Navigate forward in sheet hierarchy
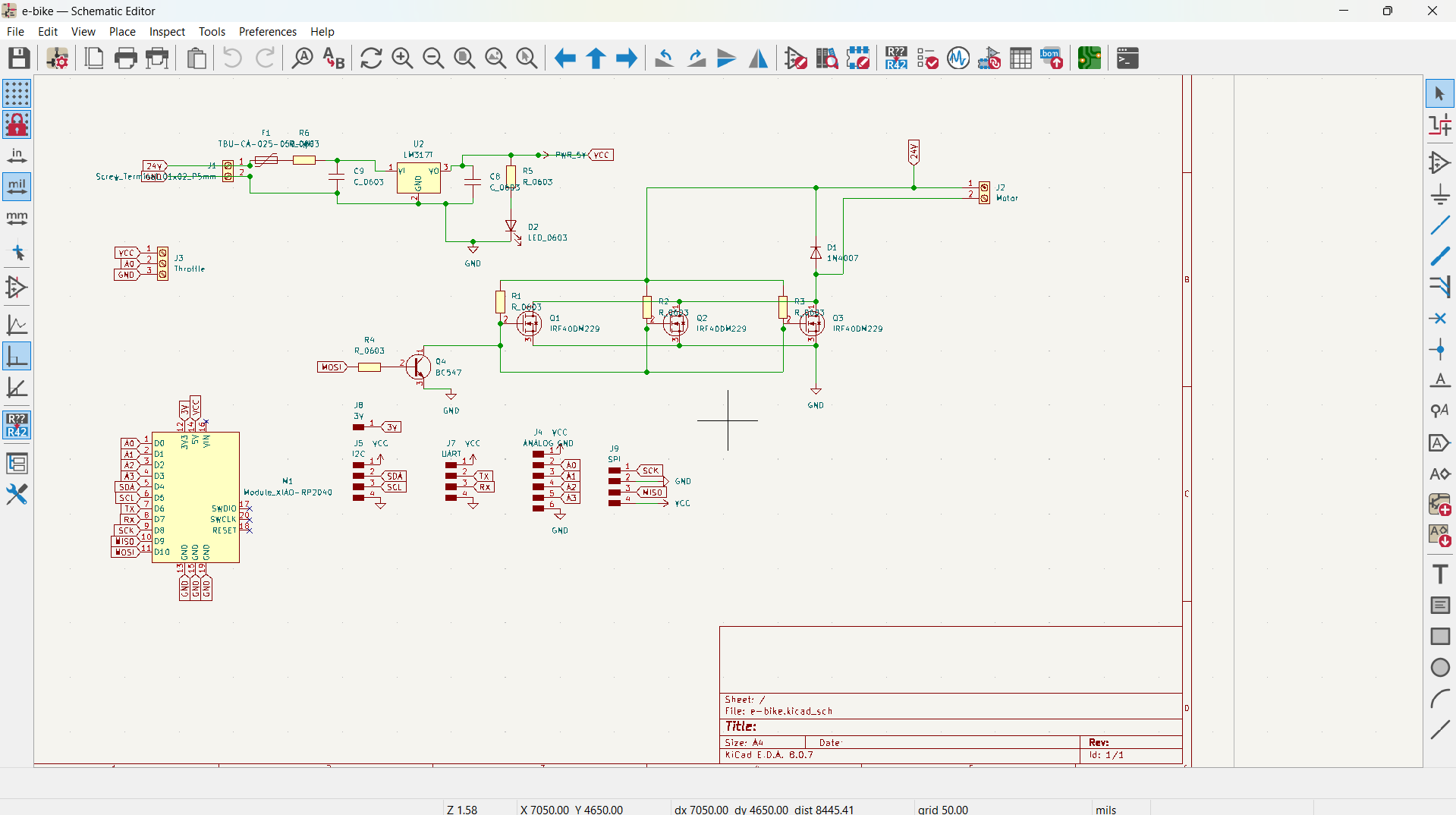This screenshot has width=1456, height=815. coord(627,58)
